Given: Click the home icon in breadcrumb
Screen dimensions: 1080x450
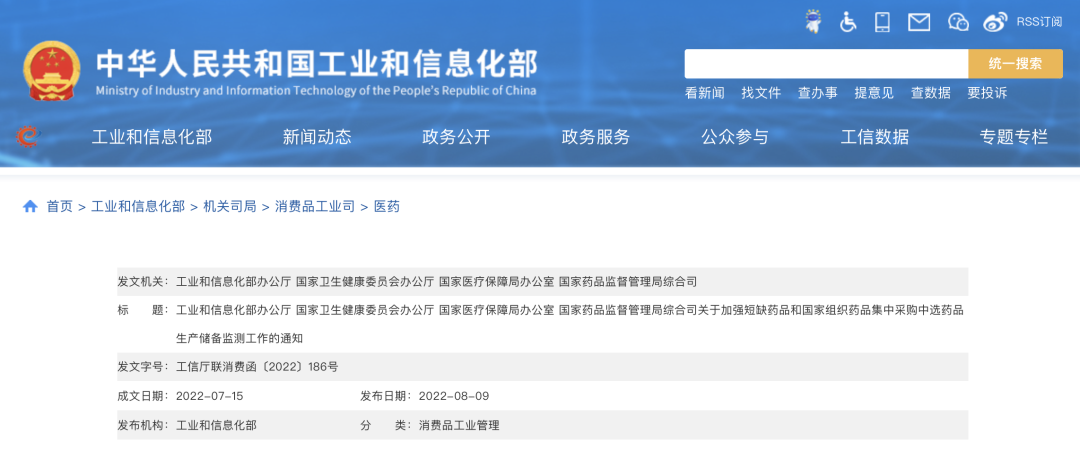Looking at the screenshot, I should [30, 206].
